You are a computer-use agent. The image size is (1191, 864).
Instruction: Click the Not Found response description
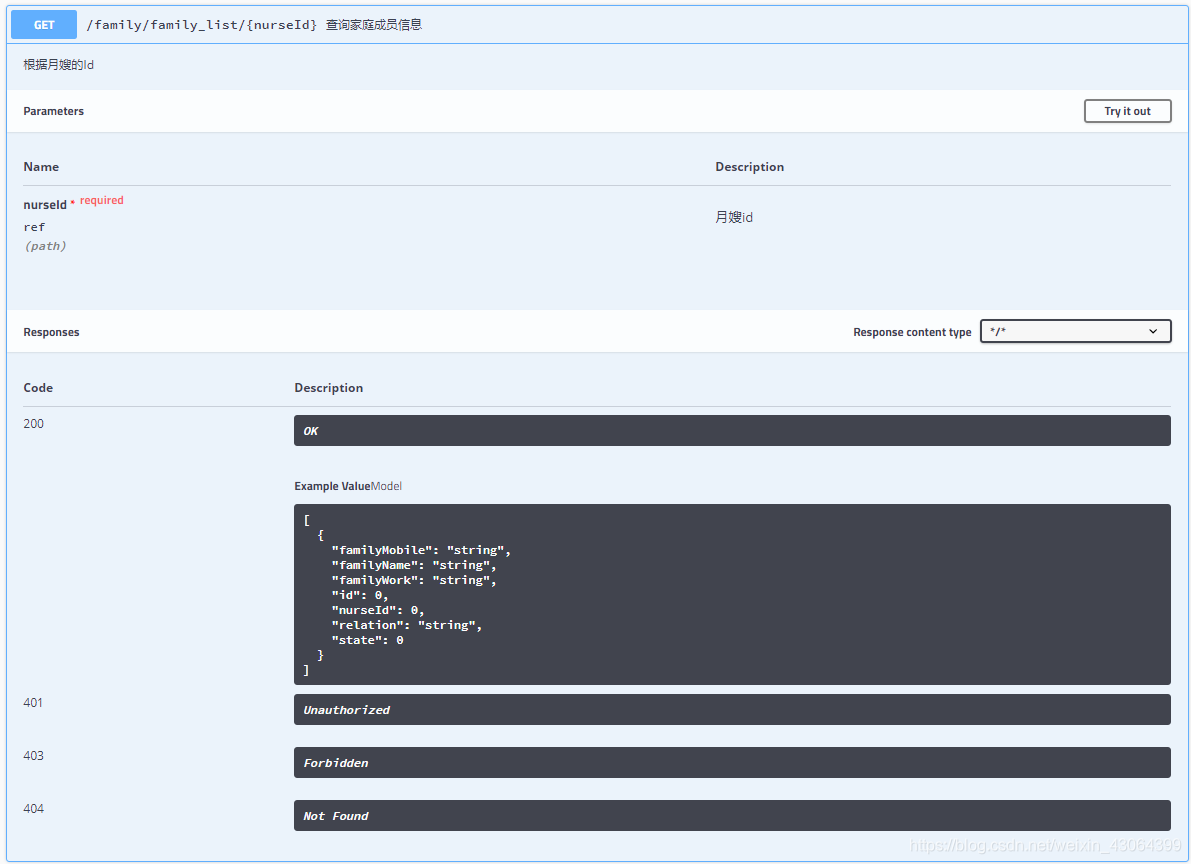point(732,816)
